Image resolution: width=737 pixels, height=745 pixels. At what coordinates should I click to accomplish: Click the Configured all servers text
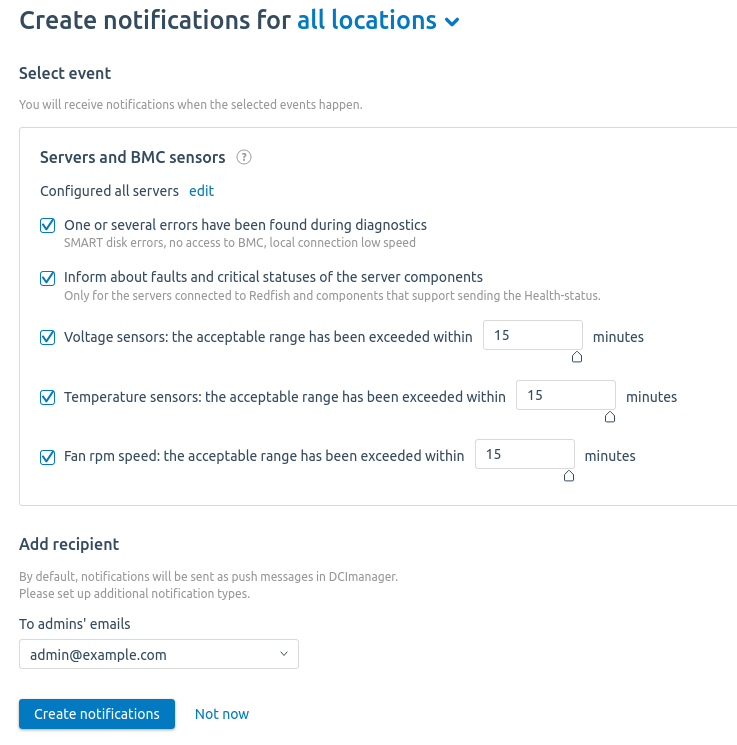109,191
